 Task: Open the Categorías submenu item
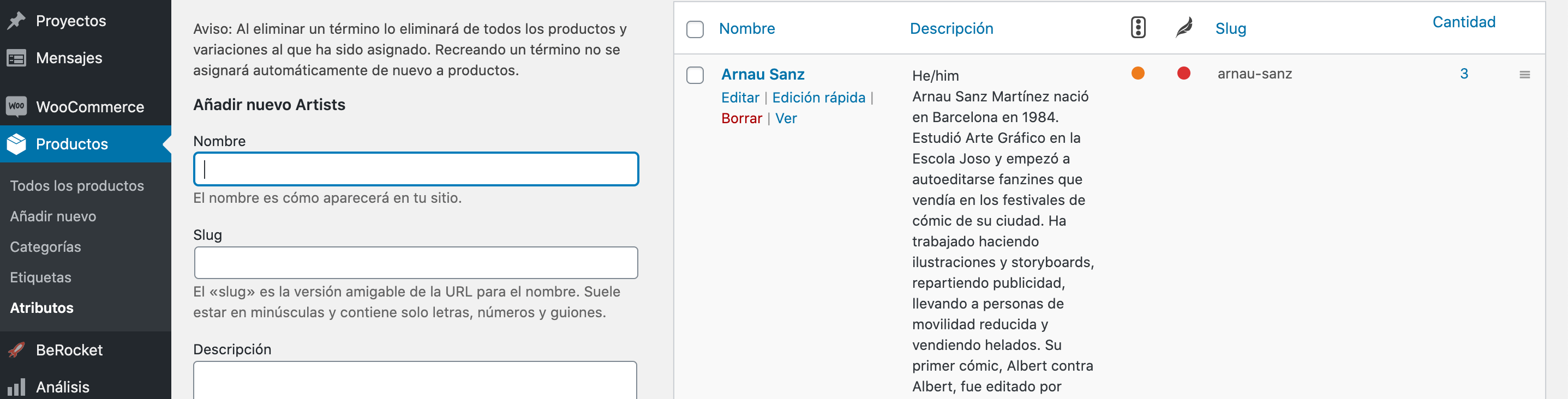click(x=45, y=246)
